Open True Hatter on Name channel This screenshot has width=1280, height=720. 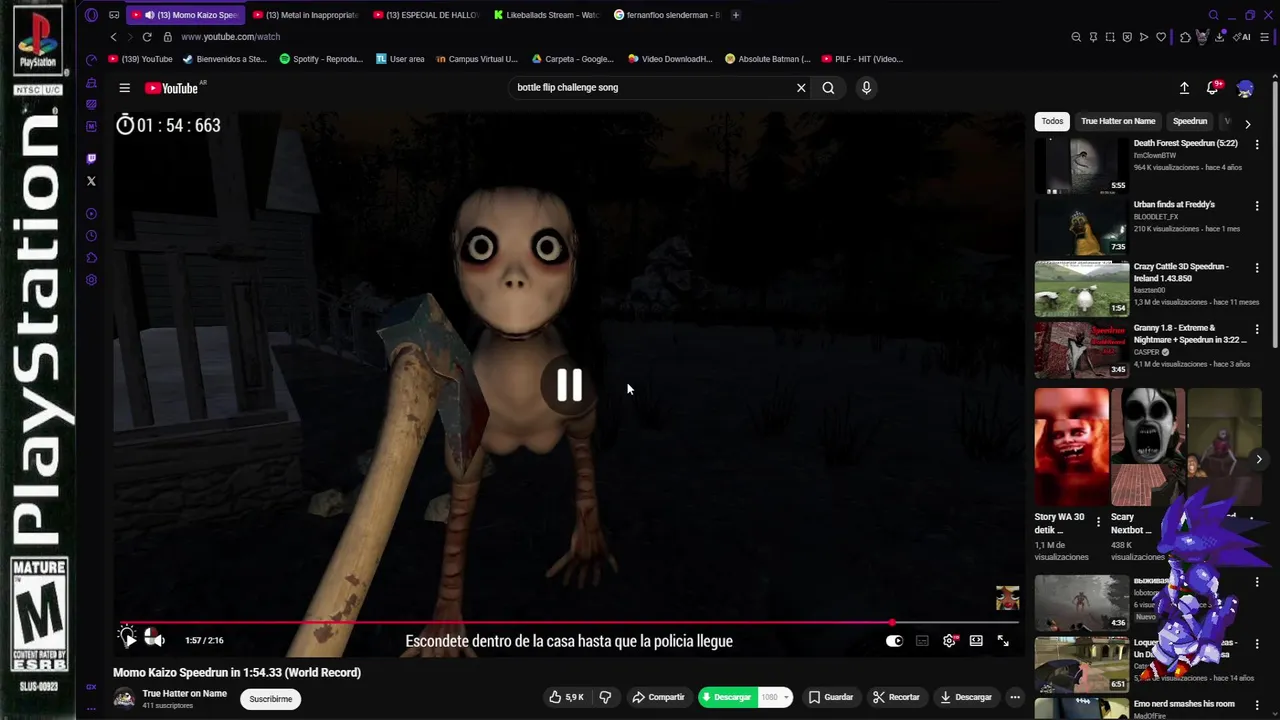184,693
